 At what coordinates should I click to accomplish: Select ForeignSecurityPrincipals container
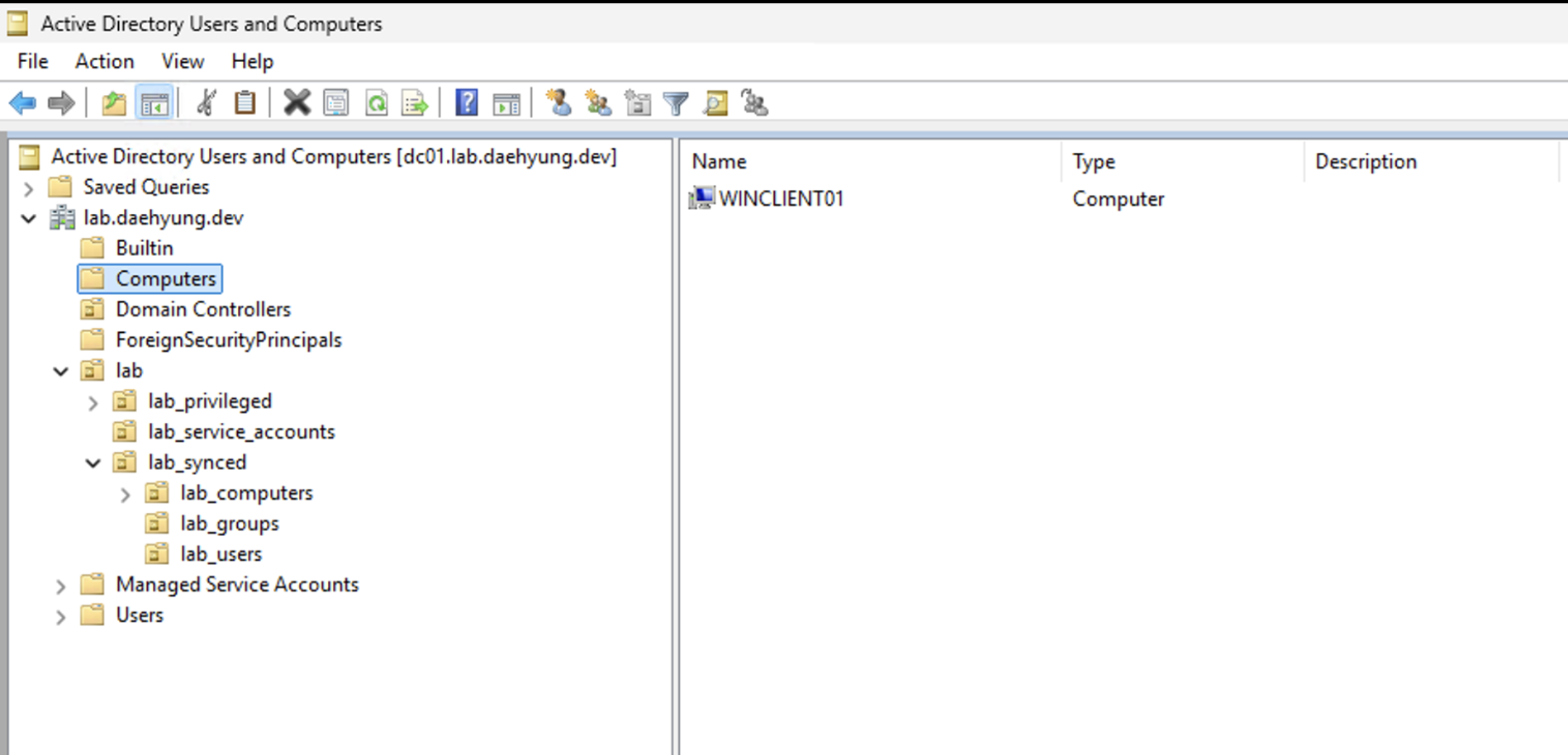[229, 340]
